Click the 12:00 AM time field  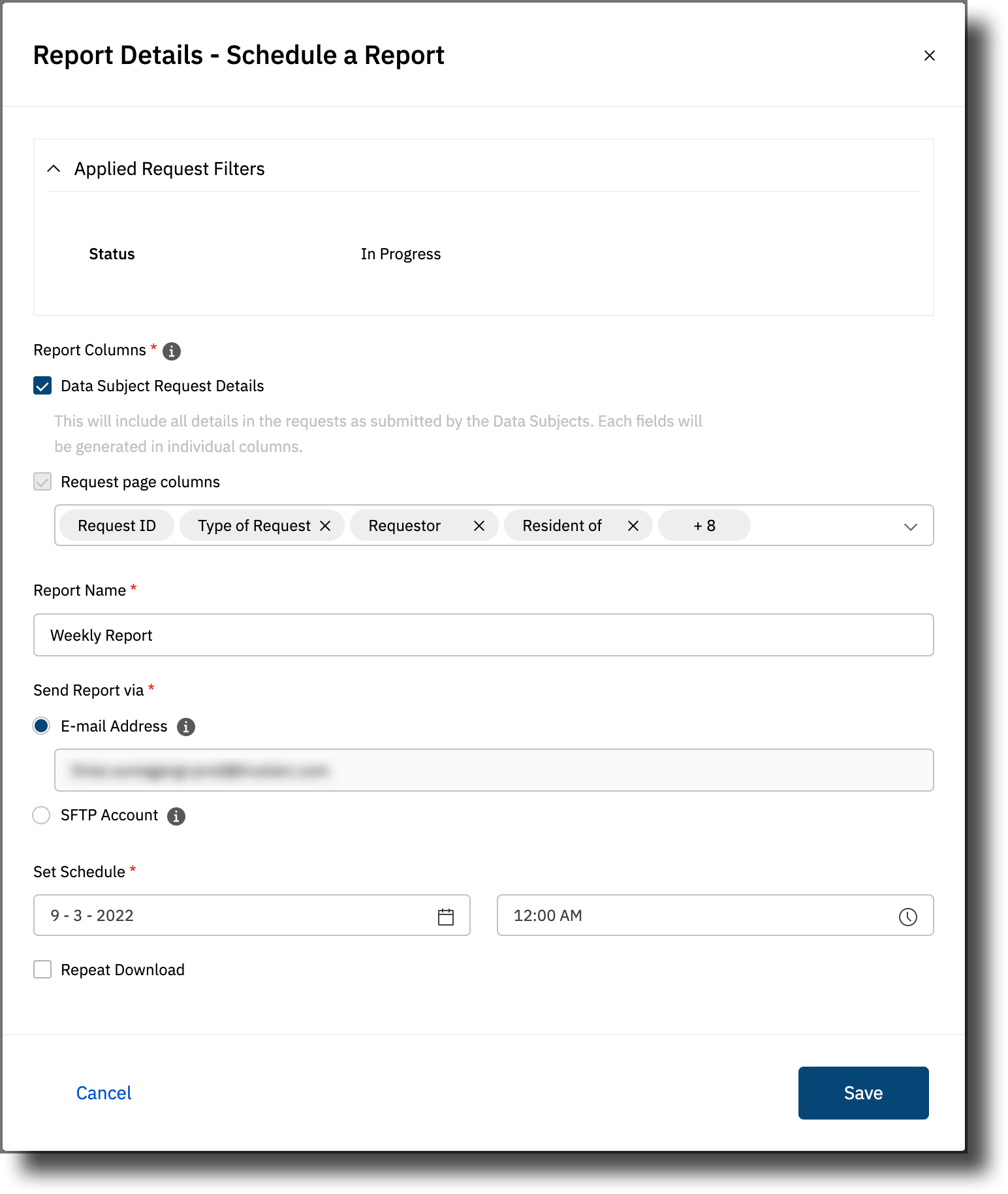pos(716,915)
